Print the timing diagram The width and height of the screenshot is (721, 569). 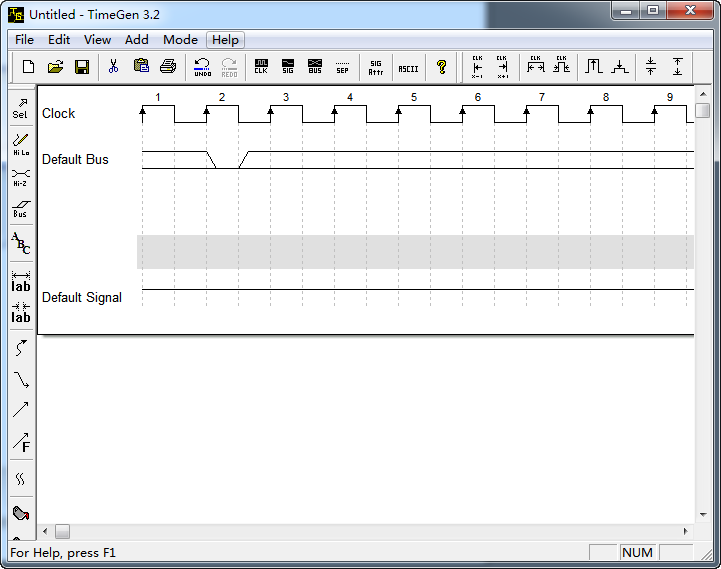168,67
